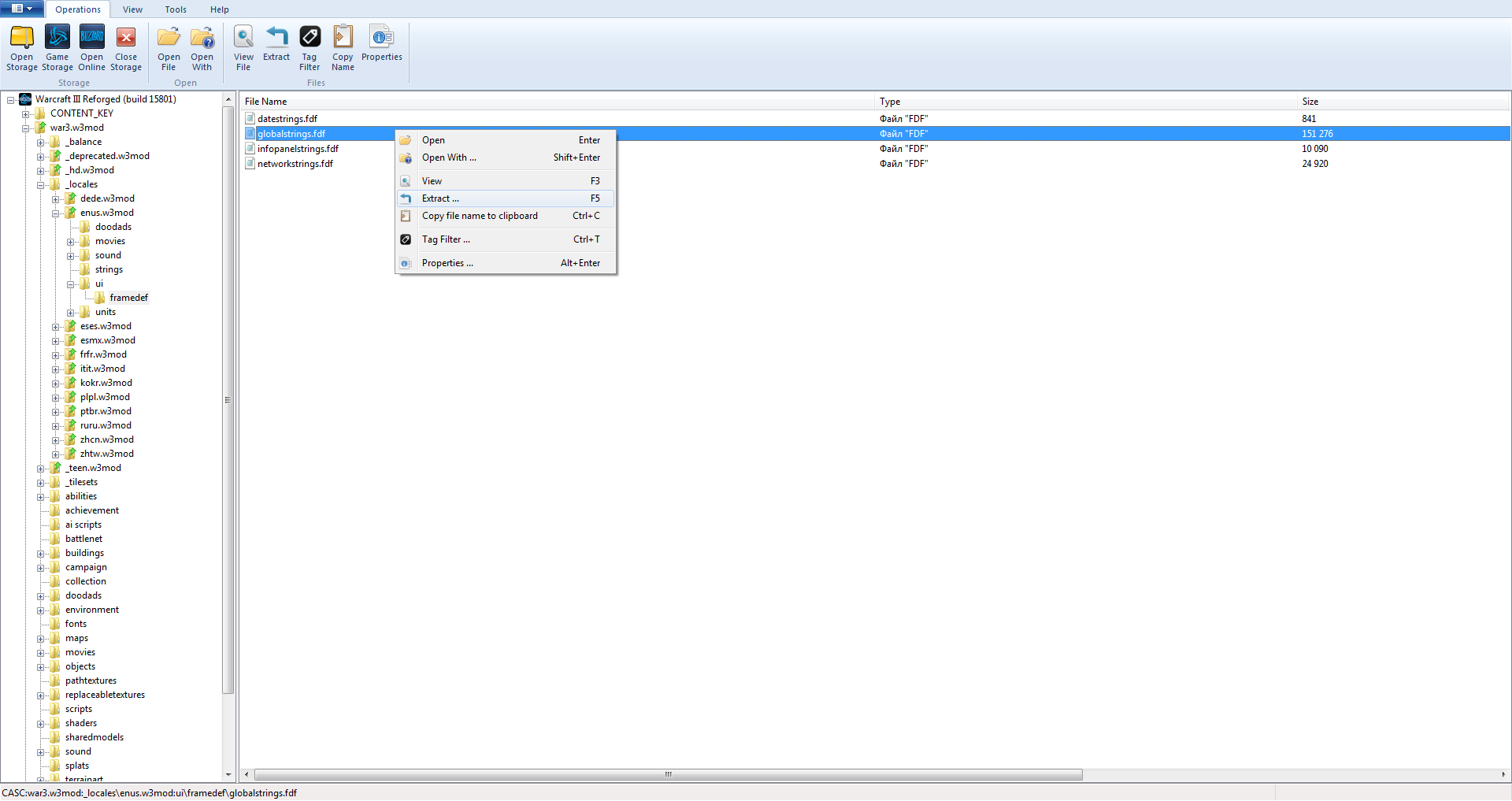Select the infopanelstrings.fdf file row
Viewport: 1512px width, 801px height.
tap(875, 149)
